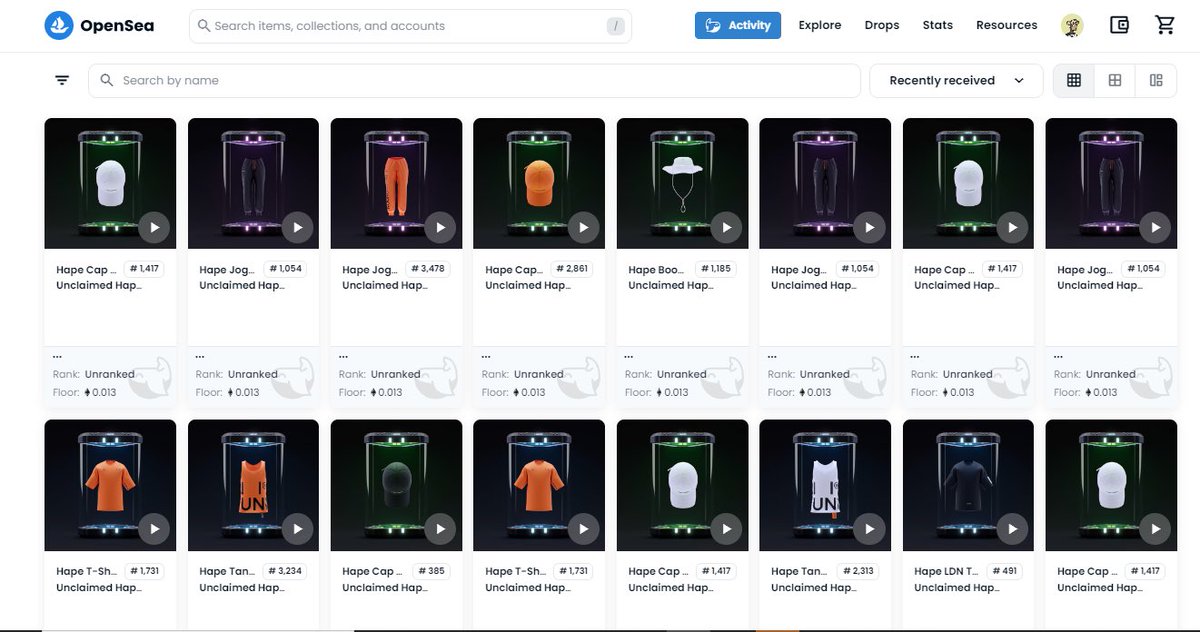Open the Hape Tan... title beside #2,313
1200x632 pixels.
[x=799, y=572]
